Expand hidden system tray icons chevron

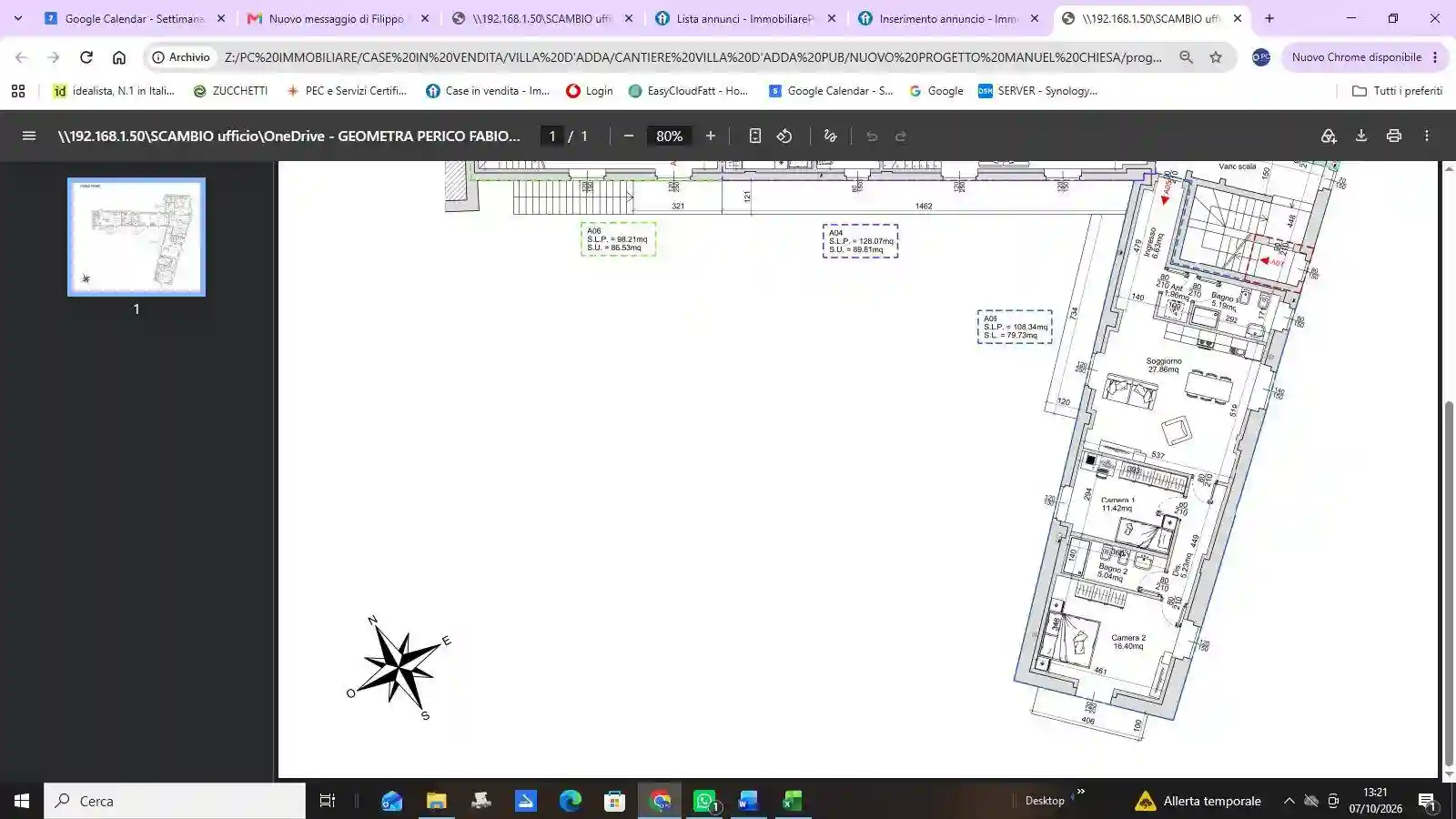pyautogui.click(x=1289, y=801)
